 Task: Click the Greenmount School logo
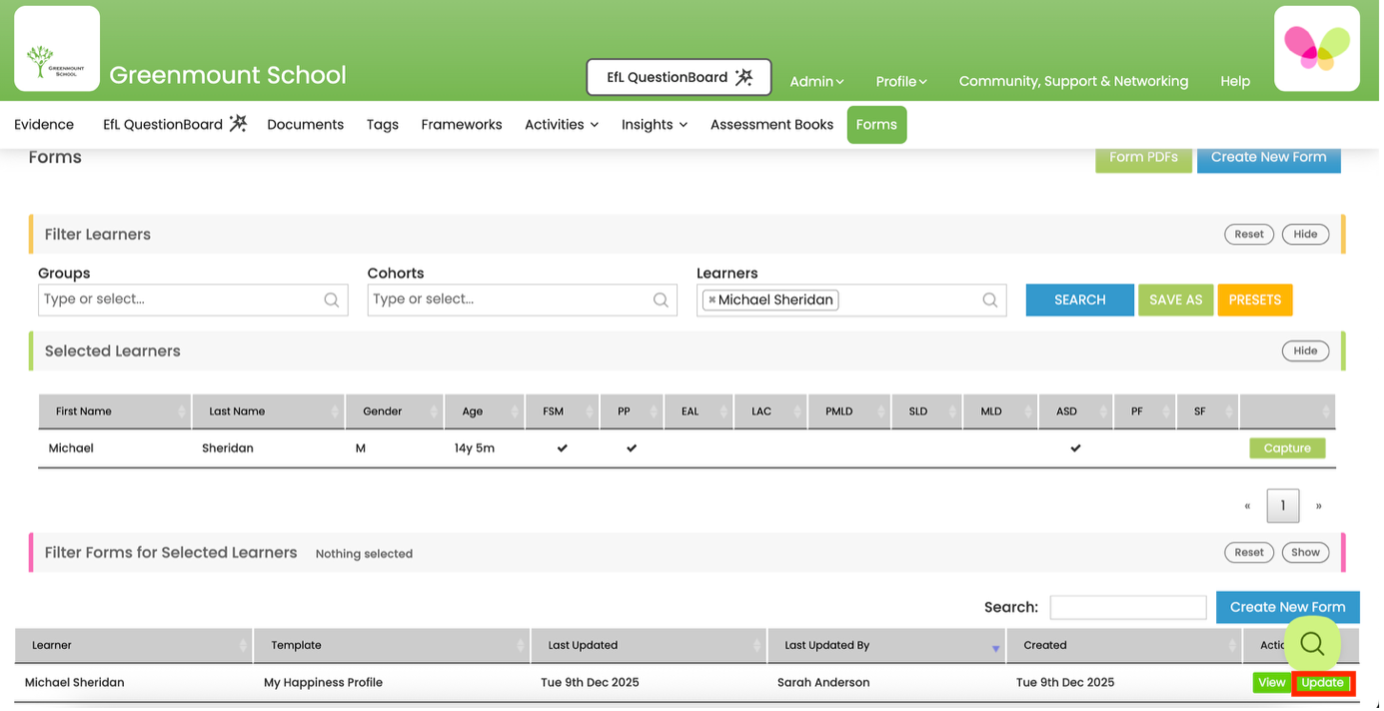pyautogui.click(x=57, y=49)
